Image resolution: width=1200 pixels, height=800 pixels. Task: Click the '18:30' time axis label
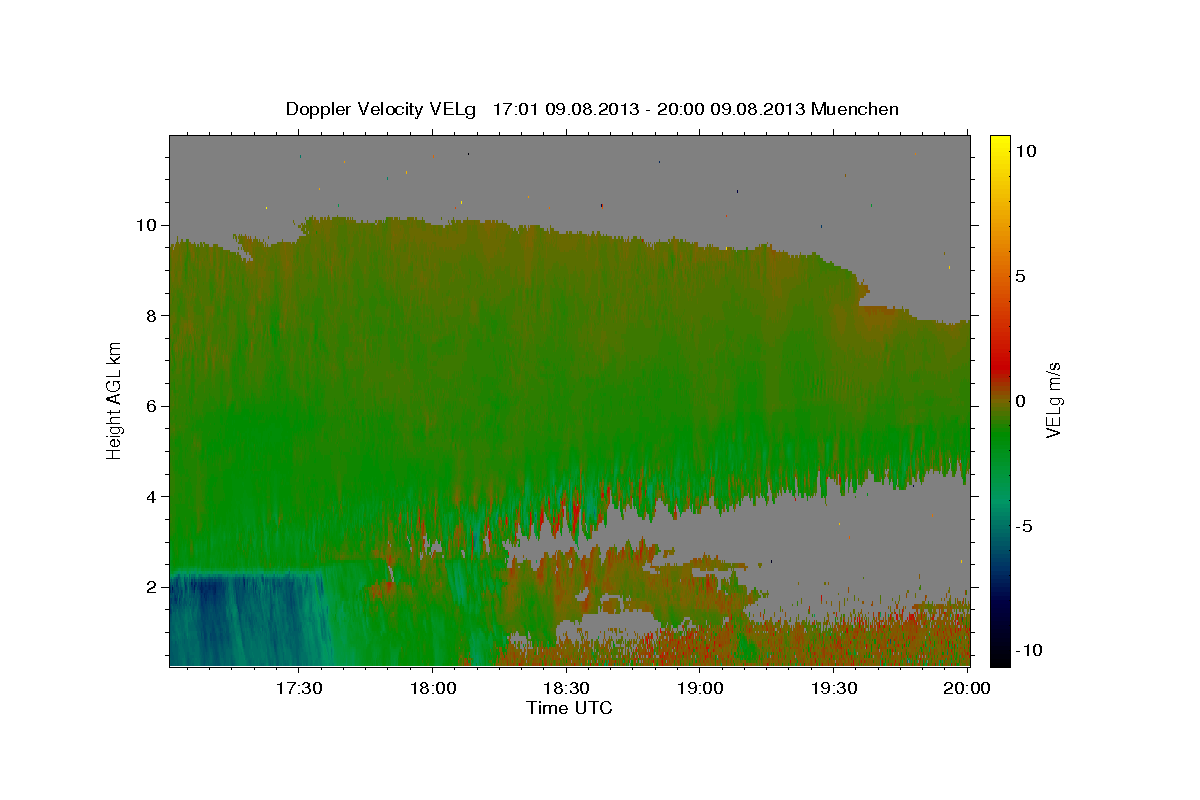[x=566, y=688]
